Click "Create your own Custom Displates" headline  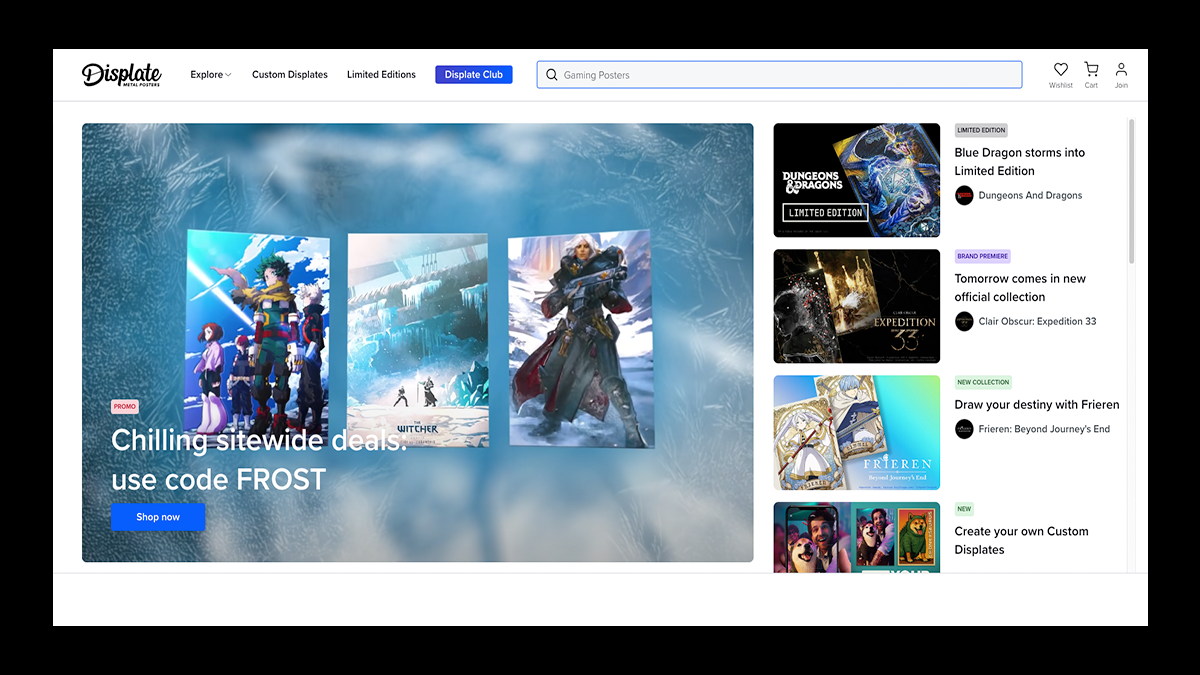pos(1021,540)
